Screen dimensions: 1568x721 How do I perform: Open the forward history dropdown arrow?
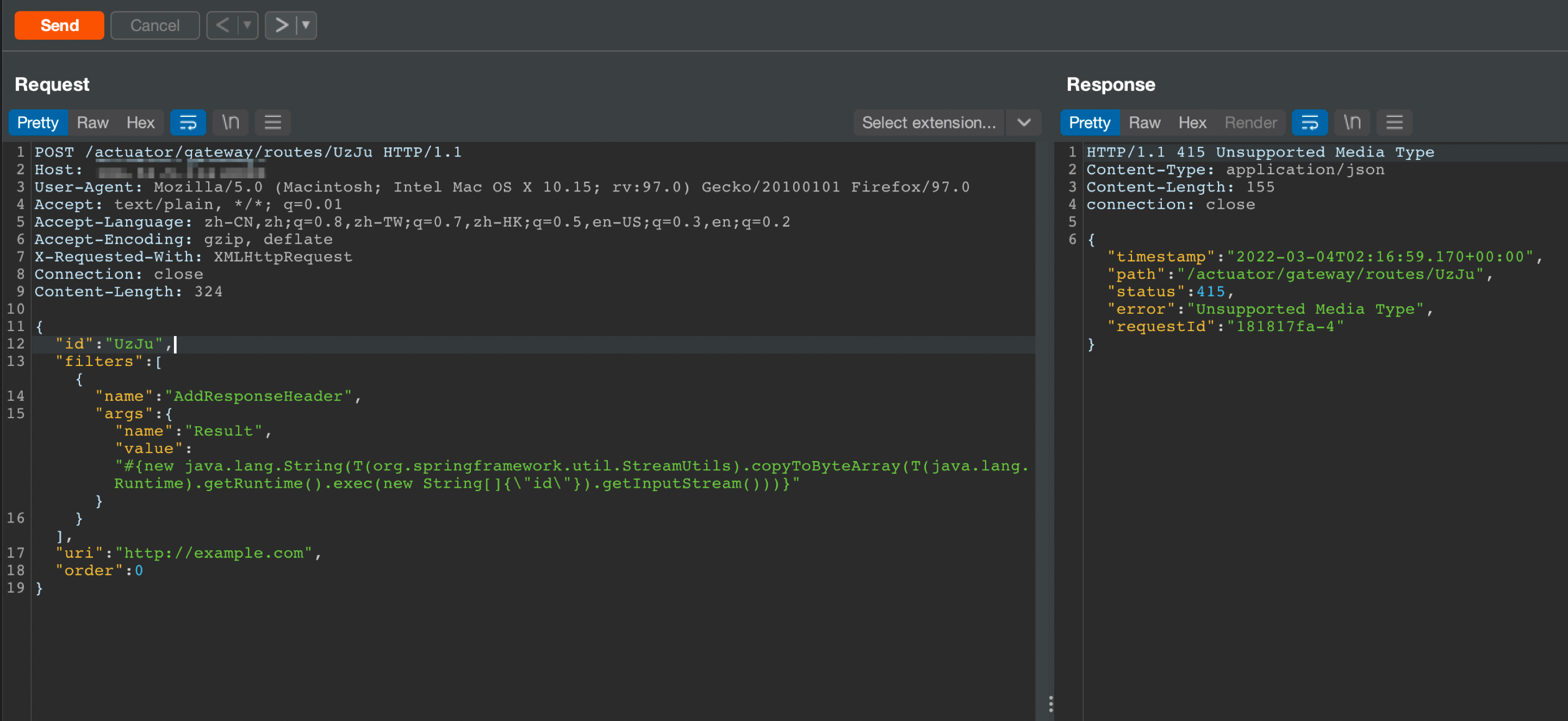306,25
